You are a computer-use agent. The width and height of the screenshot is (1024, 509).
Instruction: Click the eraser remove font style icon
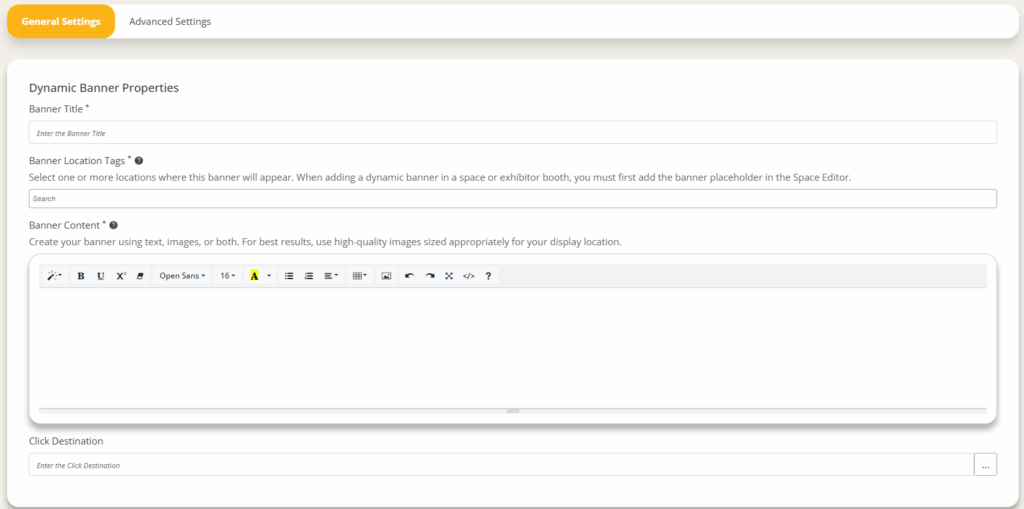tap(140, 276)
